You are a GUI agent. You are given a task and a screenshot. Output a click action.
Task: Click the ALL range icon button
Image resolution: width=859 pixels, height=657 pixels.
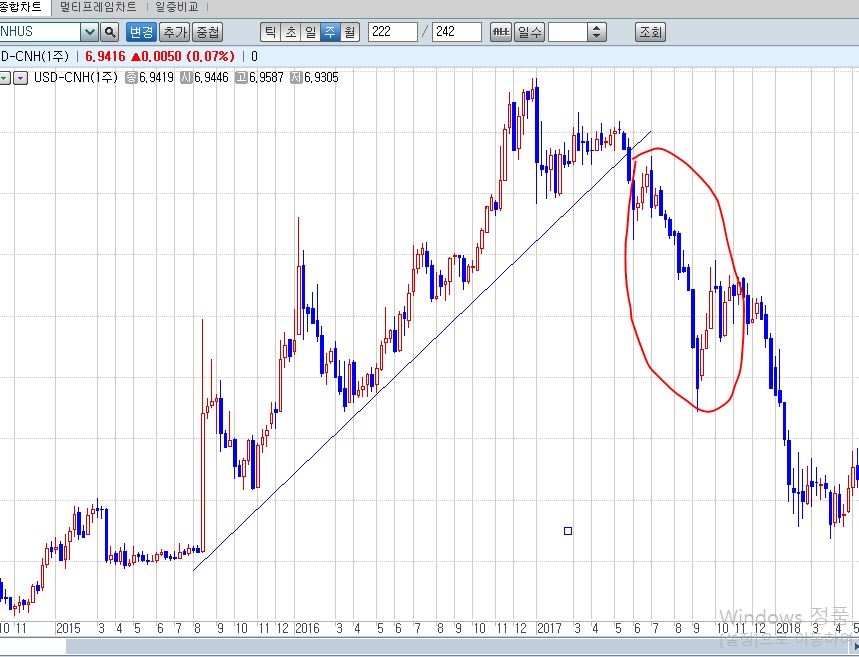point(500,32)
